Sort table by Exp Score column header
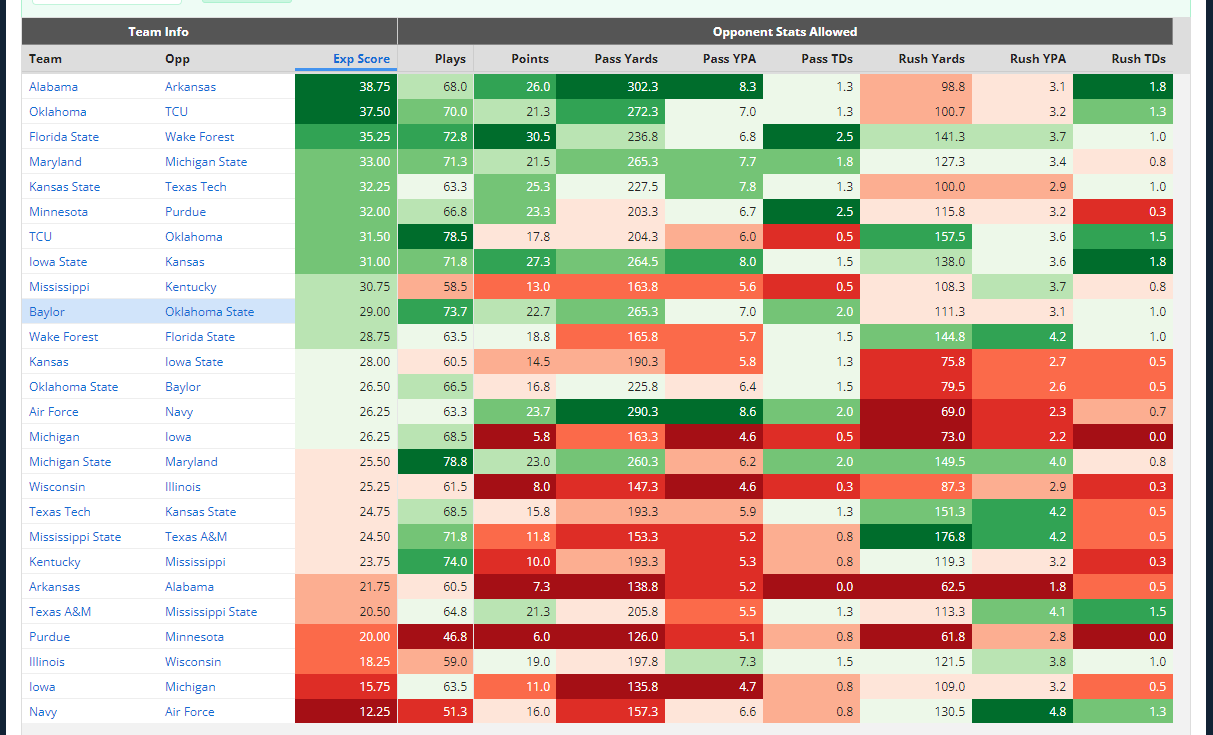 coord(346,59)
